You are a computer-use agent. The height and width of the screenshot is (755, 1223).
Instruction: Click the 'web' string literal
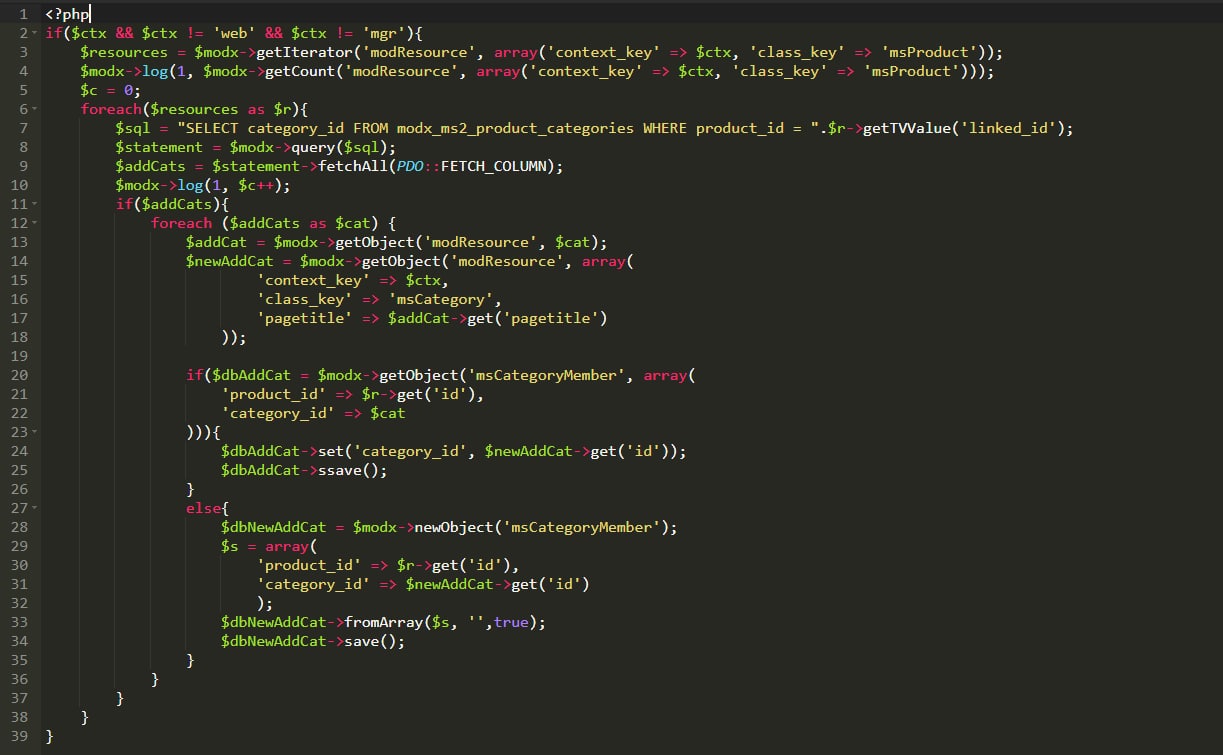(x=236, y=33)
